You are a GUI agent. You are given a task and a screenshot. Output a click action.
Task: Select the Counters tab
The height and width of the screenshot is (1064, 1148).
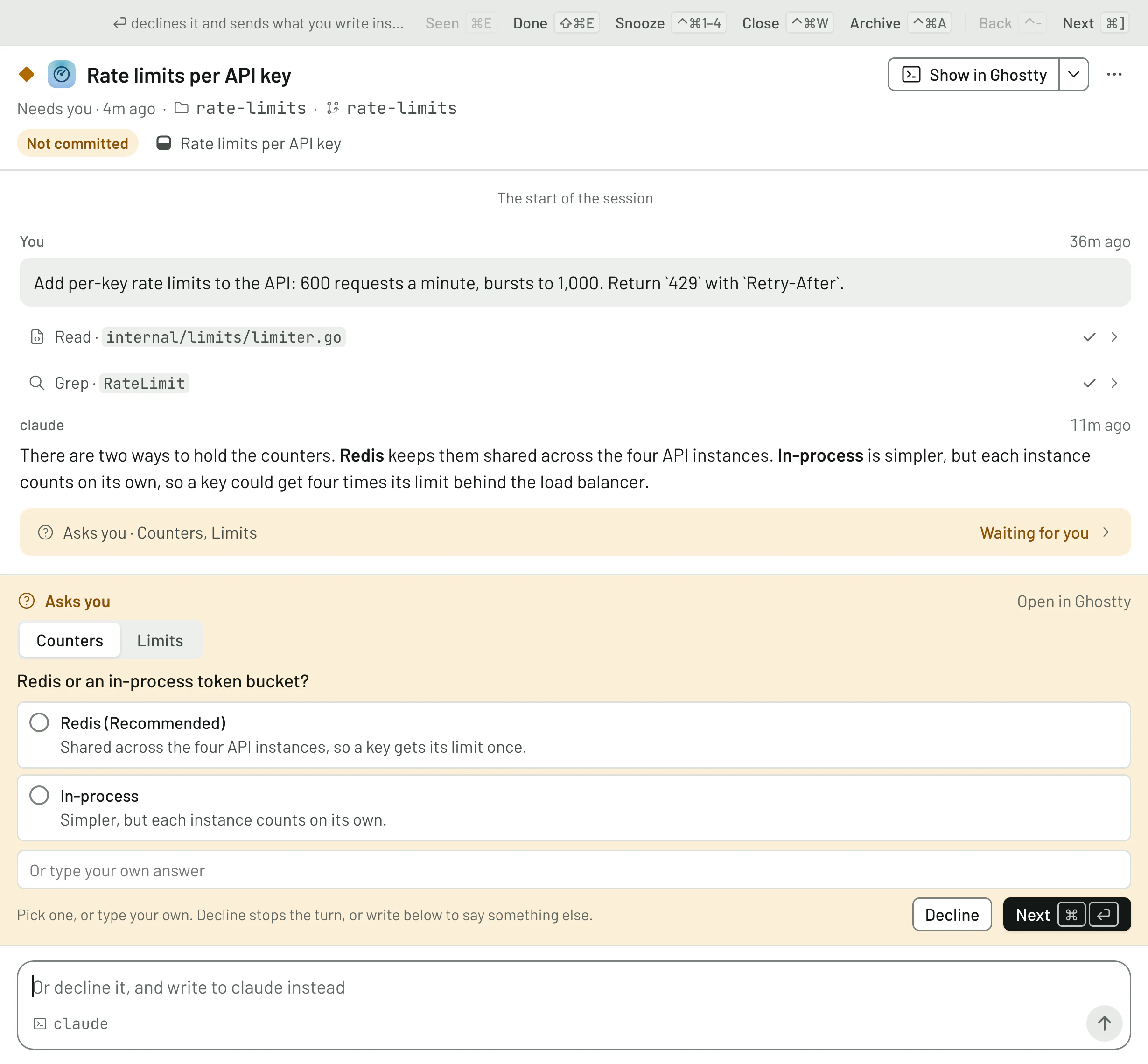tap(70, 640)
